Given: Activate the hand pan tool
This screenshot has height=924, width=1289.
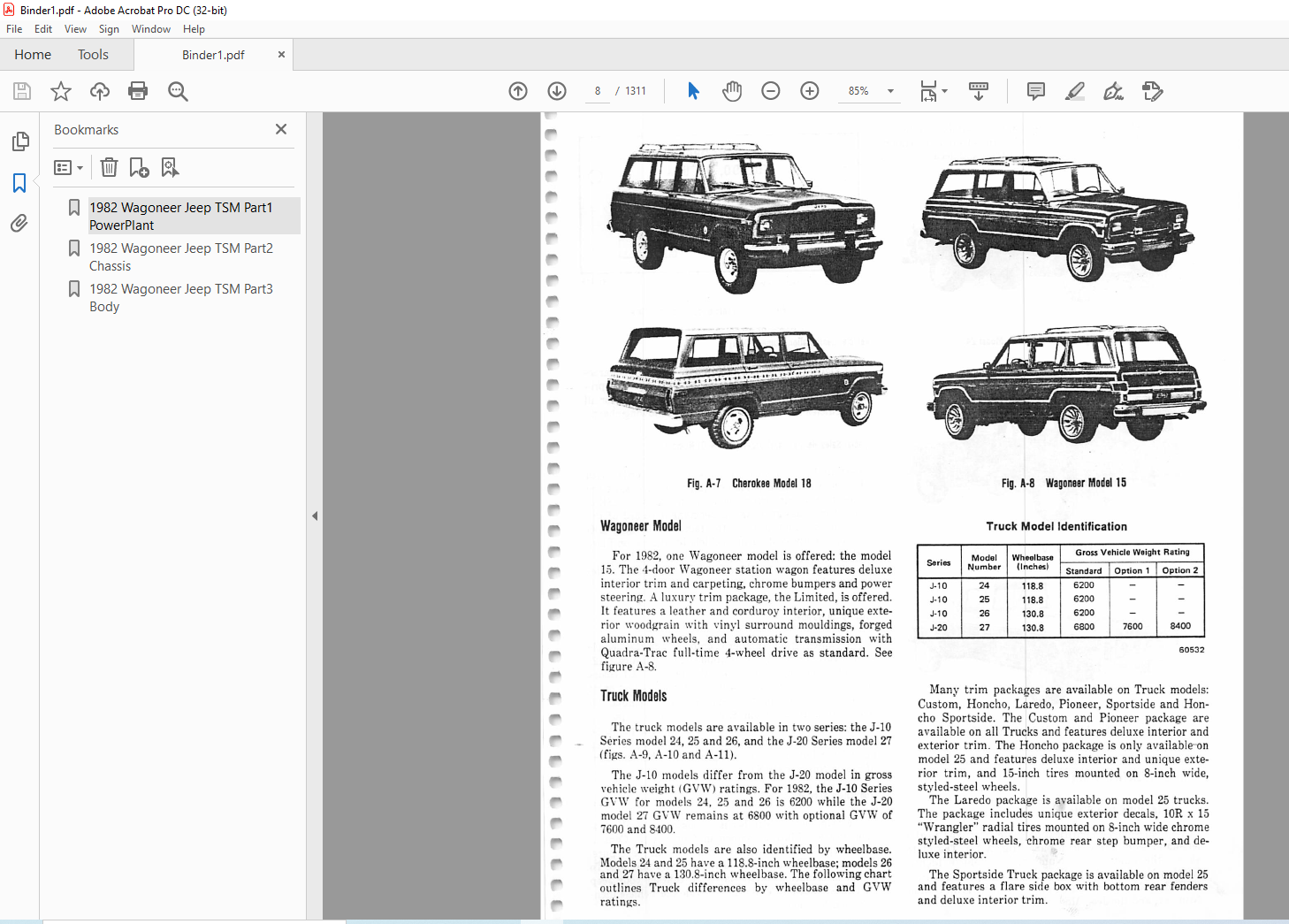Looking at the screenshot, I should pyautogui.click(x=732, y=91).
